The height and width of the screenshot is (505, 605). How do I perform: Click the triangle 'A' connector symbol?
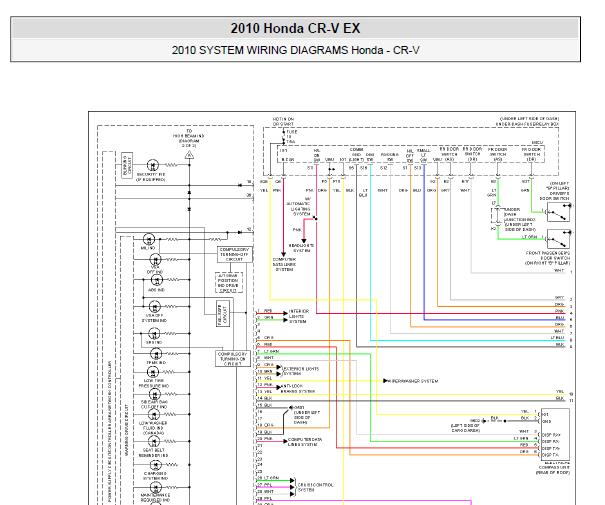coord(189,155)
